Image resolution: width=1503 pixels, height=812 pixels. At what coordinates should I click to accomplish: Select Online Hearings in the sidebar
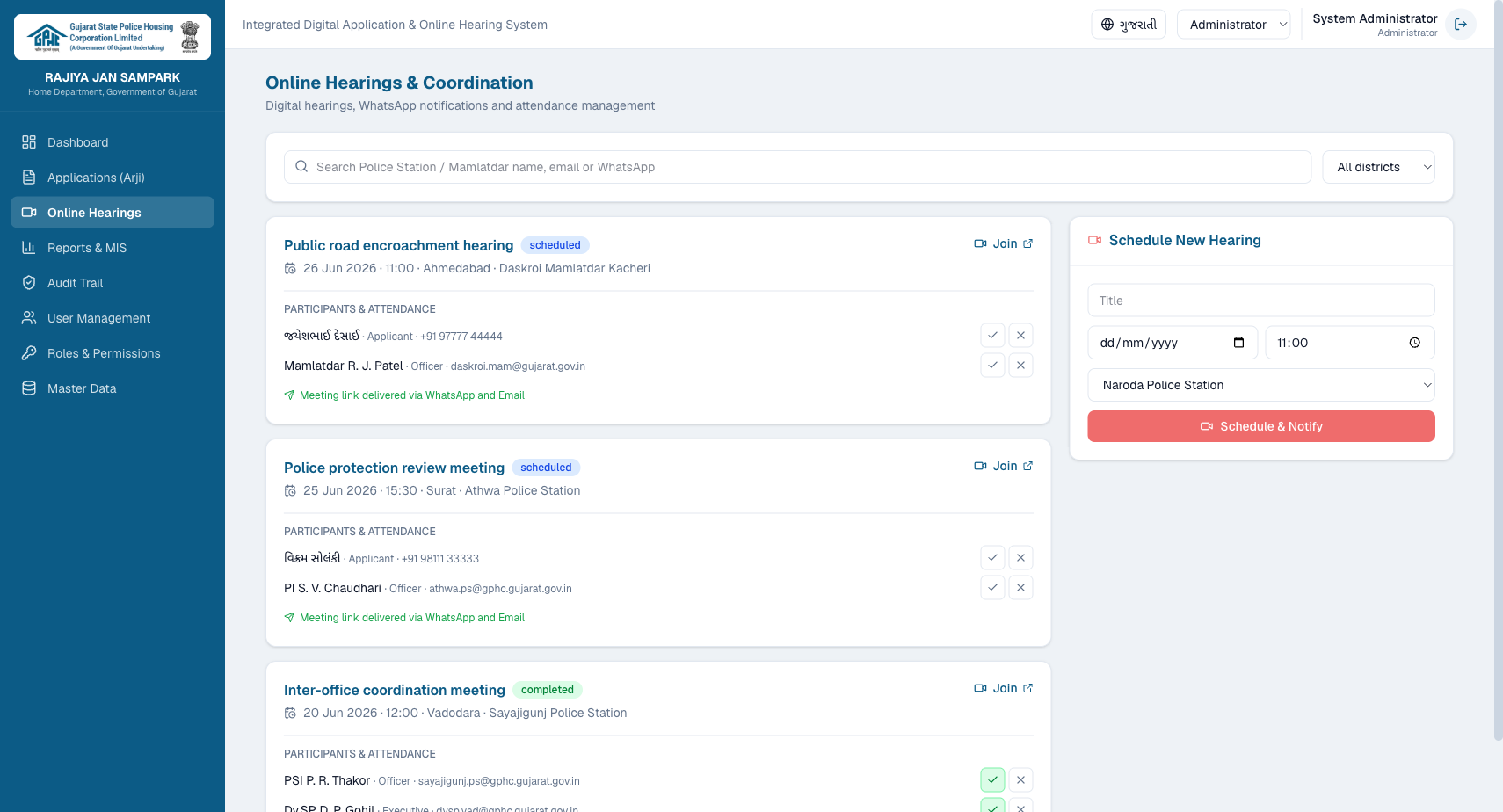coord(113,213)
